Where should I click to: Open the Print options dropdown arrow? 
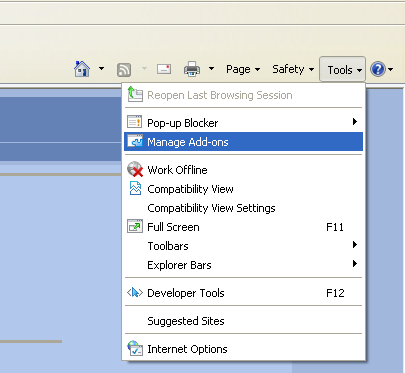pyautogui.click(x=211, y=69)
